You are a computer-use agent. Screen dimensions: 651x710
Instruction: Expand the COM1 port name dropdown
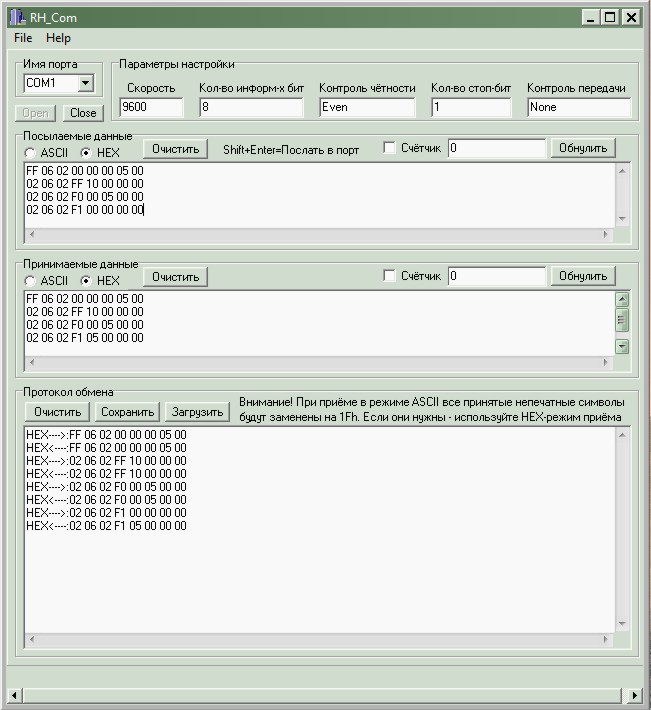click(86, 83)
